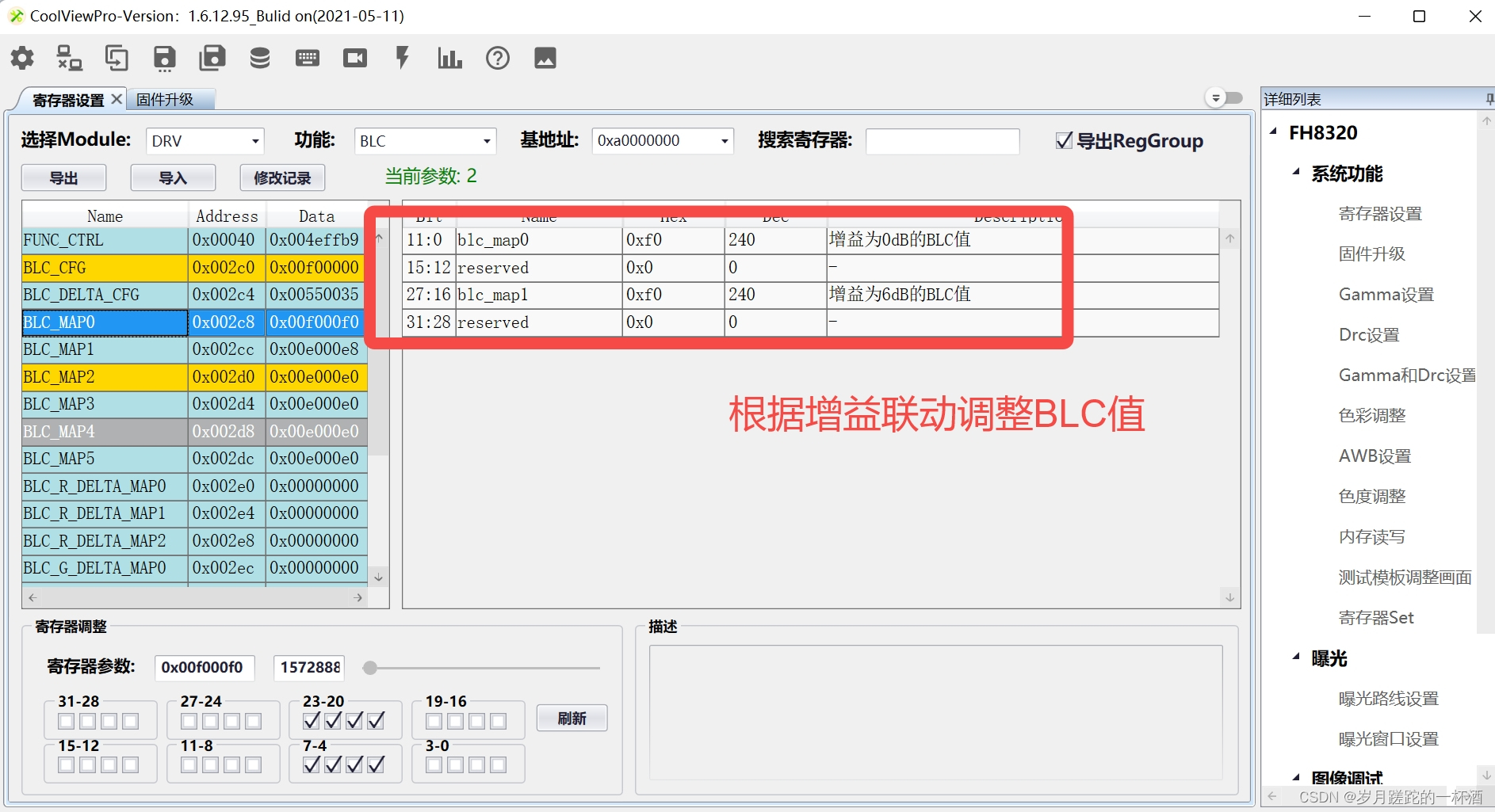Select the BLC_MAP2 register row
The width and height of the screenshot is (1495, 812).
pos(194,377)
